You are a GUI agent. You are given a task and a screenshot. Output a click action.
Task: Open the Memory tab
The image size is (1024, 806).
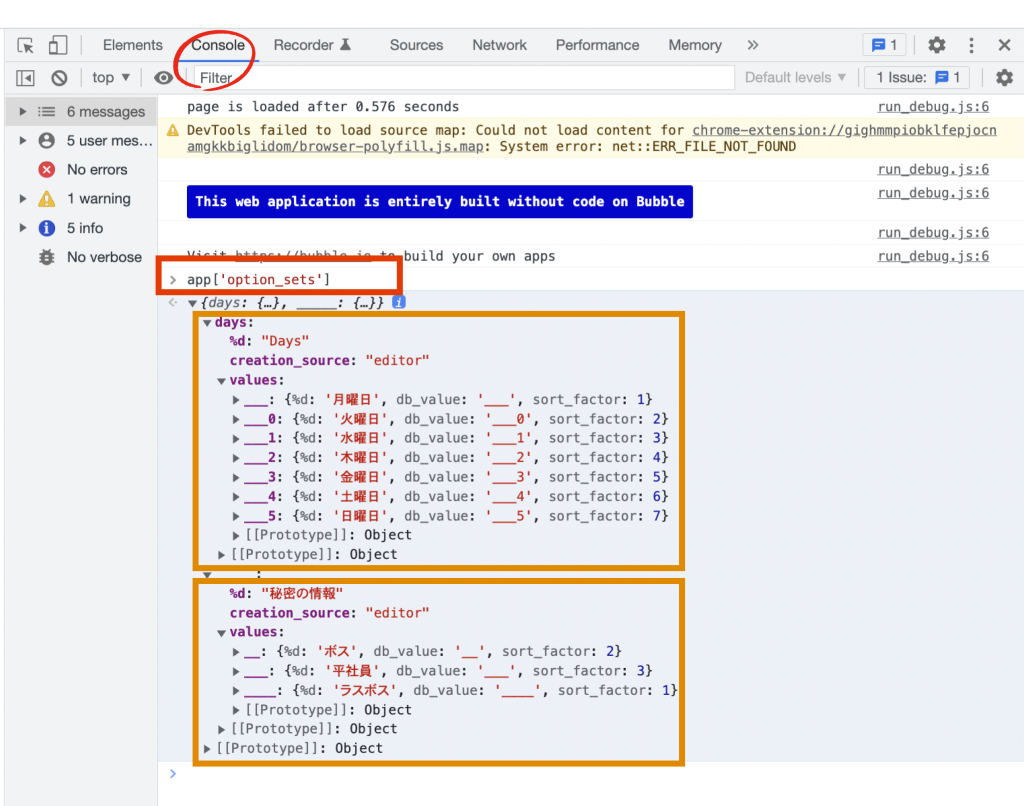[695, 45]
